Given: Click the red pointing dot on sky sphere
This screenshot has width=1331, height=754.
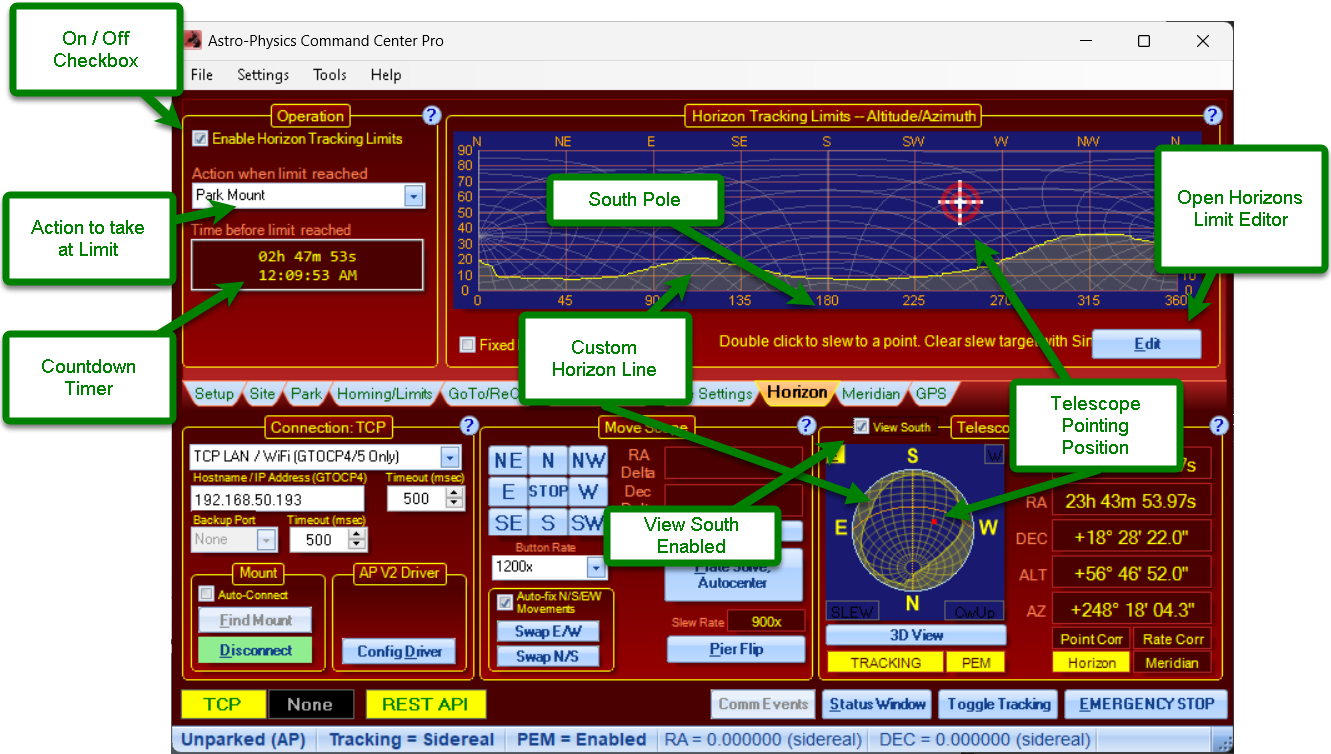Looking at the screenshot, I should pos(933,521).
